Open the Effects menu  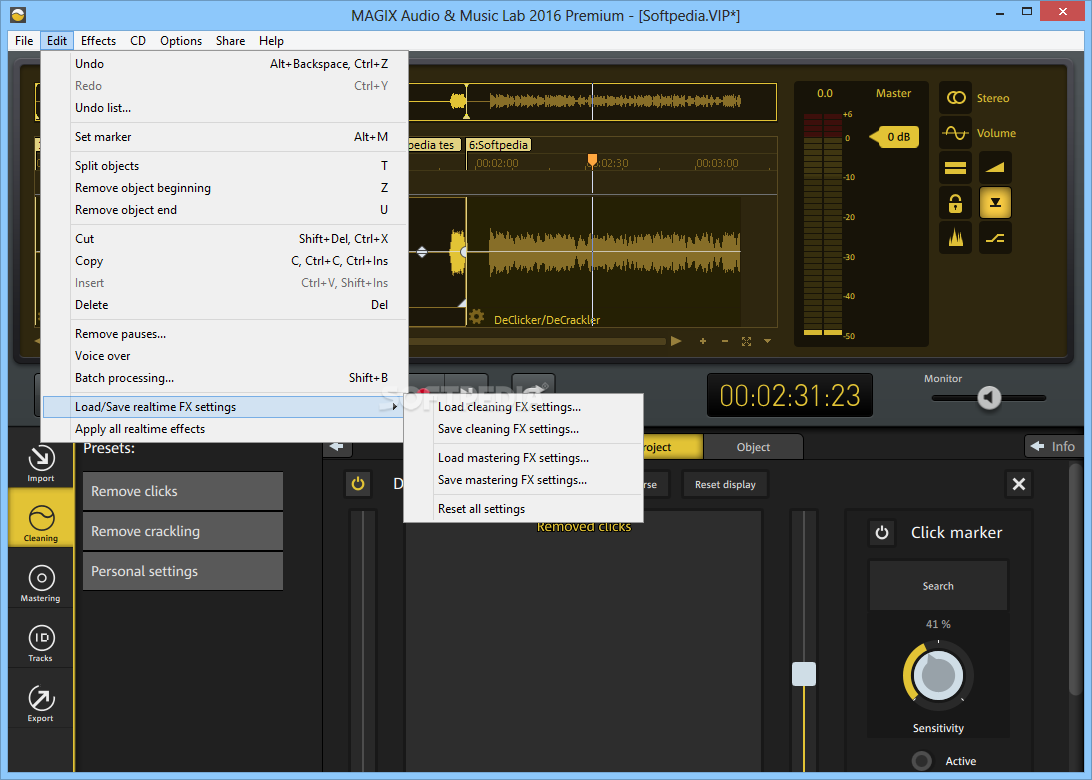point(98,40)
